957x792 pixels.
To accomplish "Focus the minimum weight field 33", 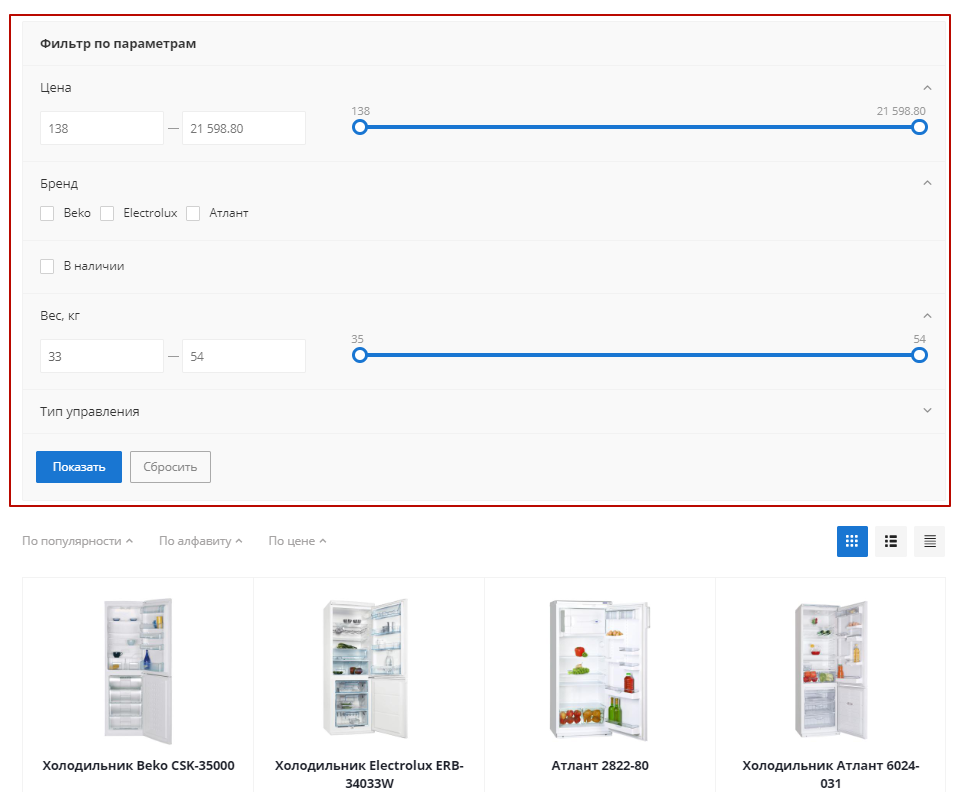I will pyautogui.click(x=102, y=356).
